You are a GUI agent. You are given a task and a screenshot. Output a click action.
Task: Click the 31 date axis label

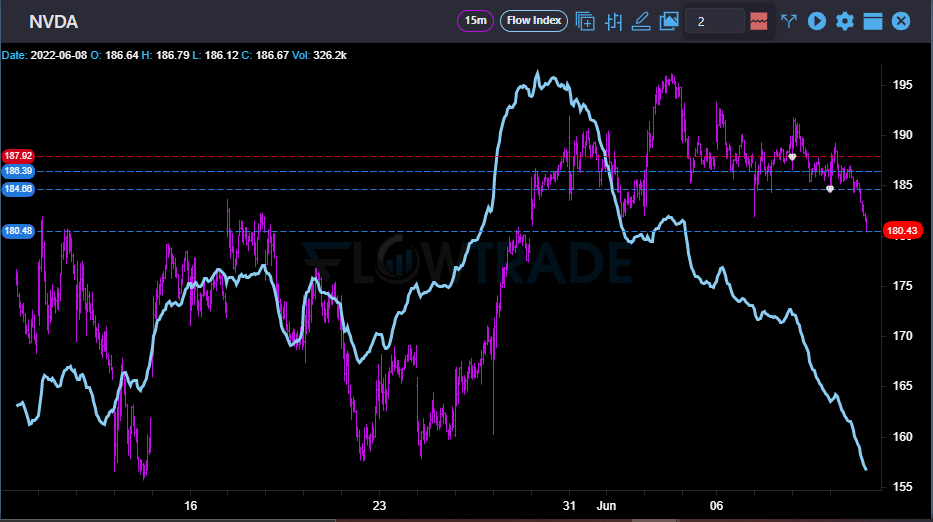coord(569,506)
